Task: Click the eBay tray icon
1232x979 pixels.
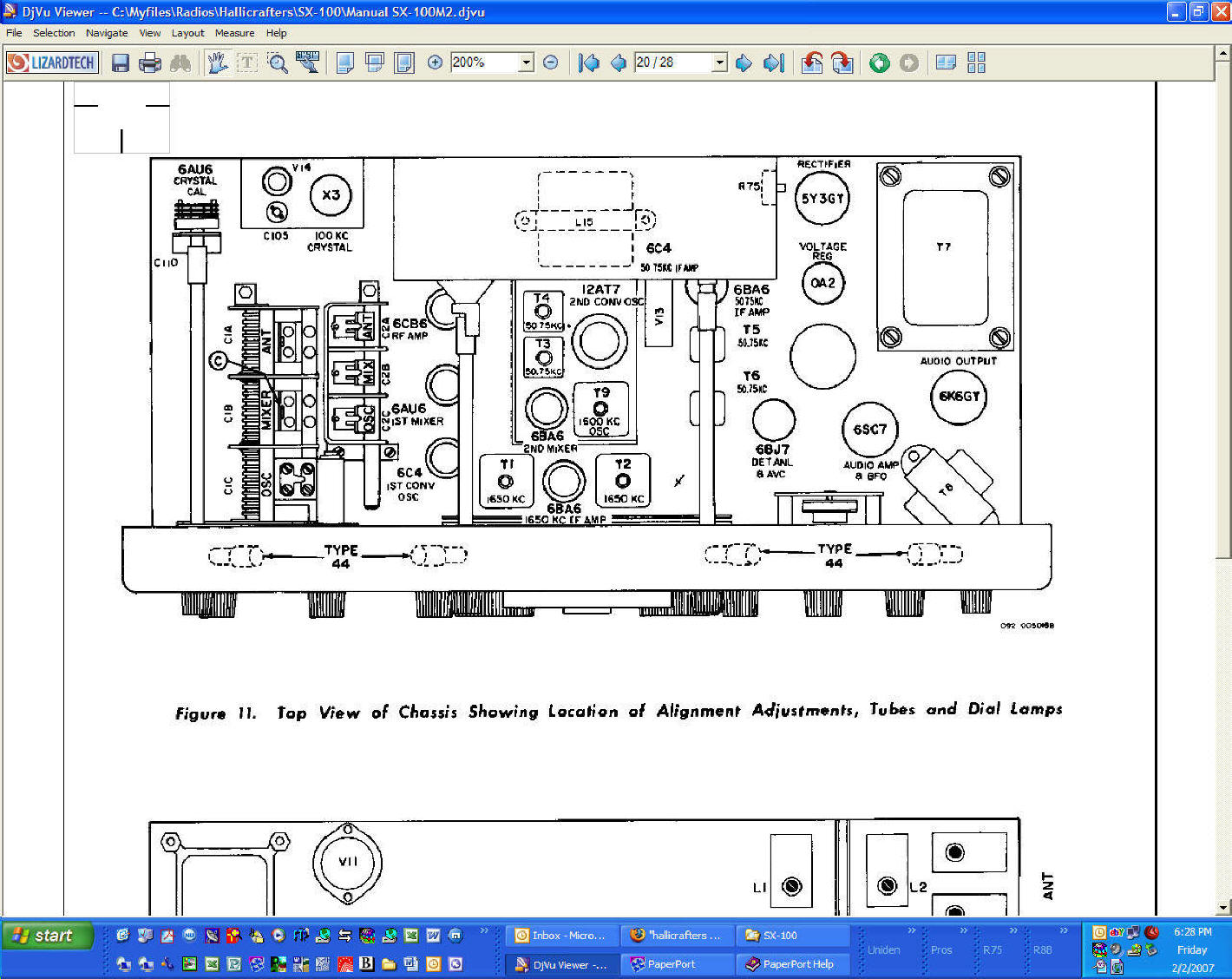Action: [x=1117, y=932]
